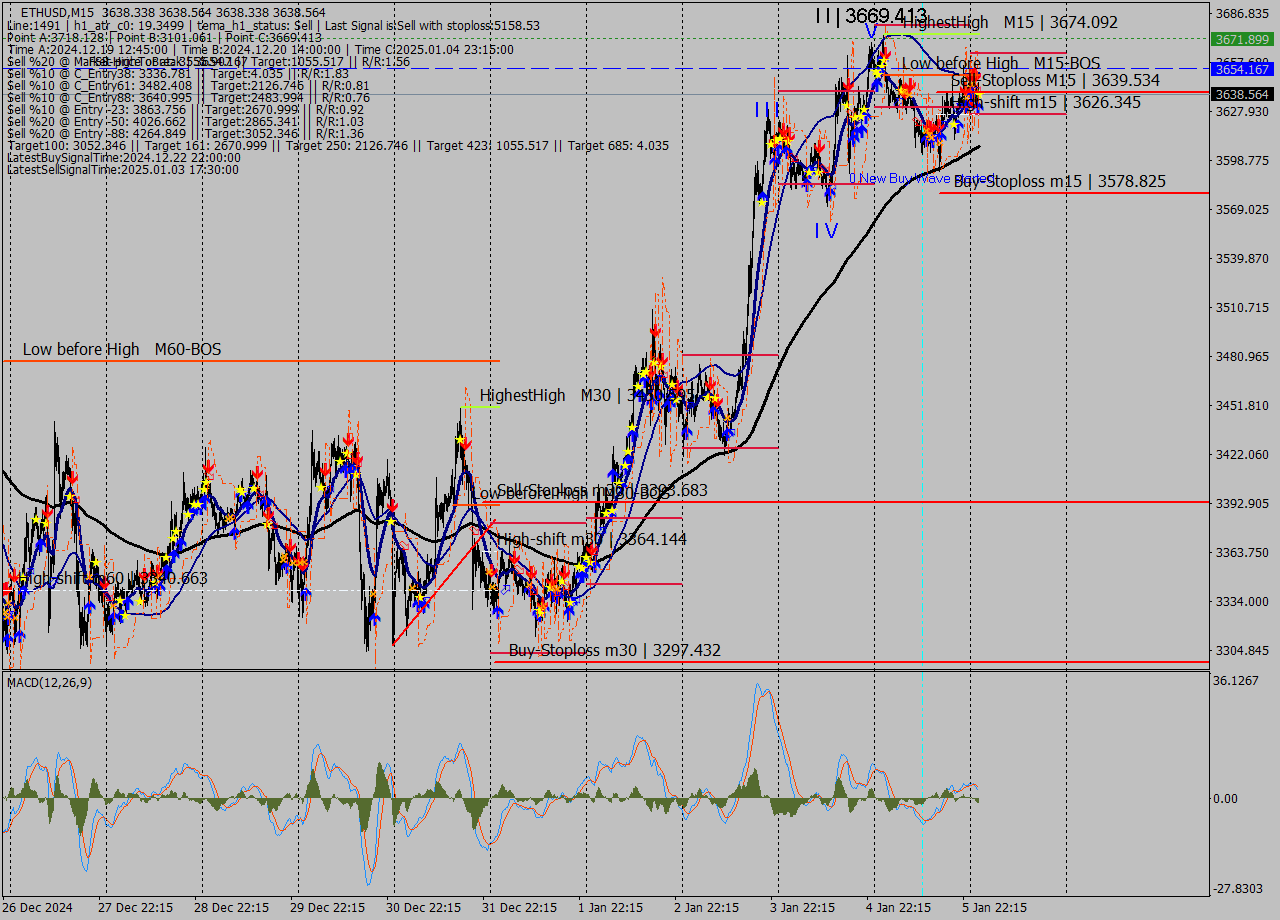Click the 3510.715 price axis value
1280x920 pixels.
(1241, 307)
